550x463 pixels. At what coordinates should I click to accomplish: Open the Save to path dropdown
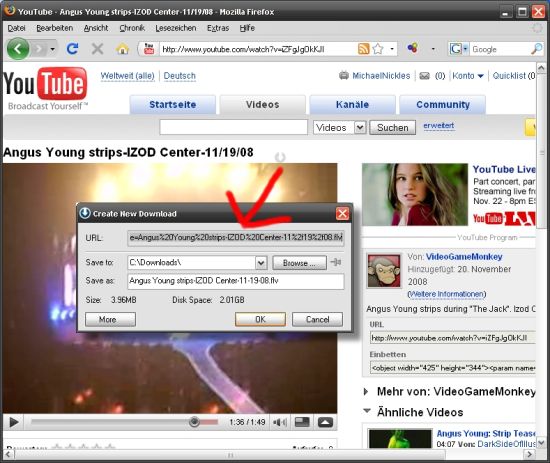click(261, 263)
